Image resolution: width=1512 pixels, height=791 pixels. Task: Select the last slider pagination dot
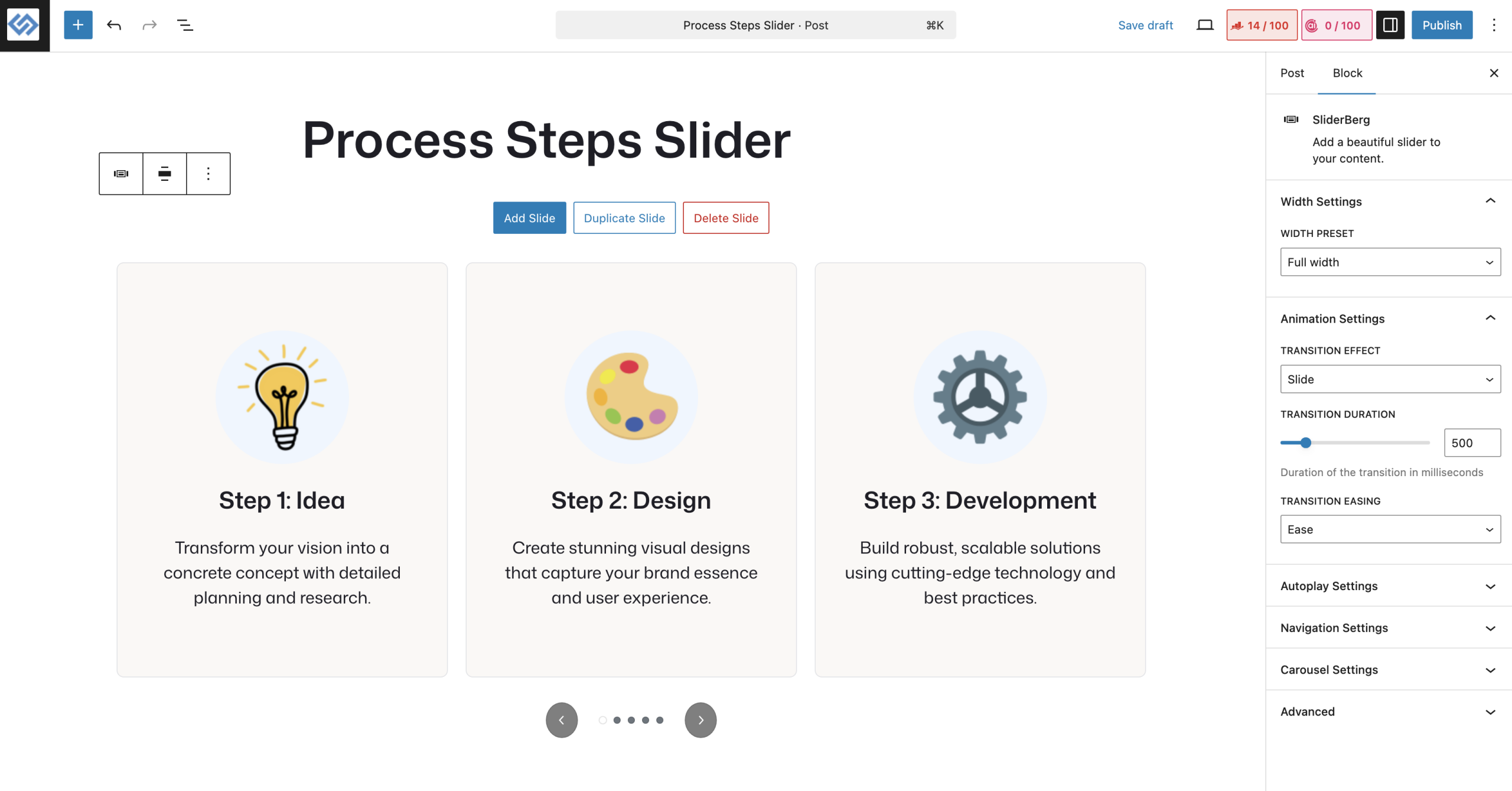click(x=660, y=720)
